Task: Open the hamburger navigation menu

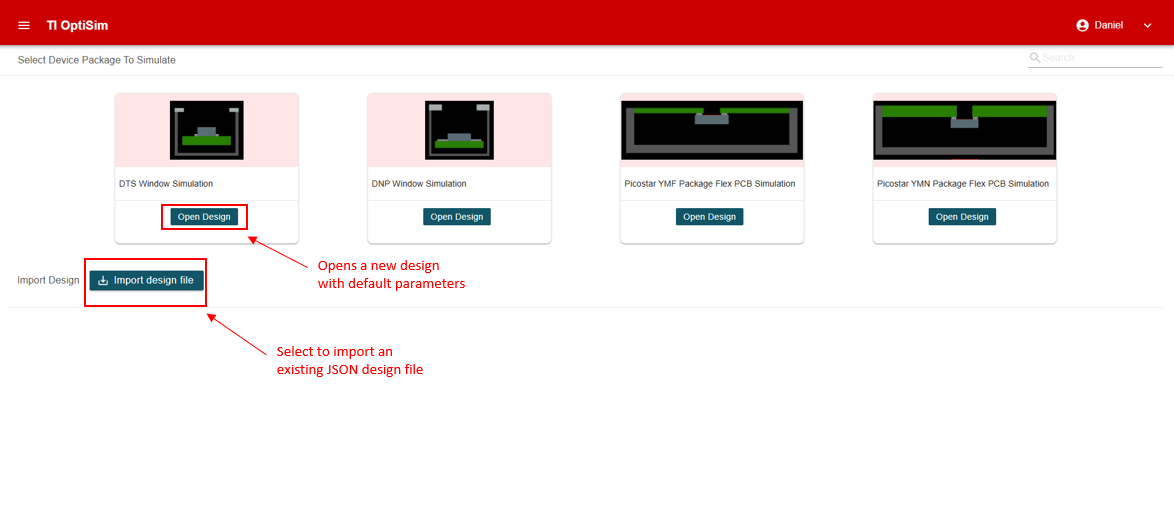Action: 24,25
